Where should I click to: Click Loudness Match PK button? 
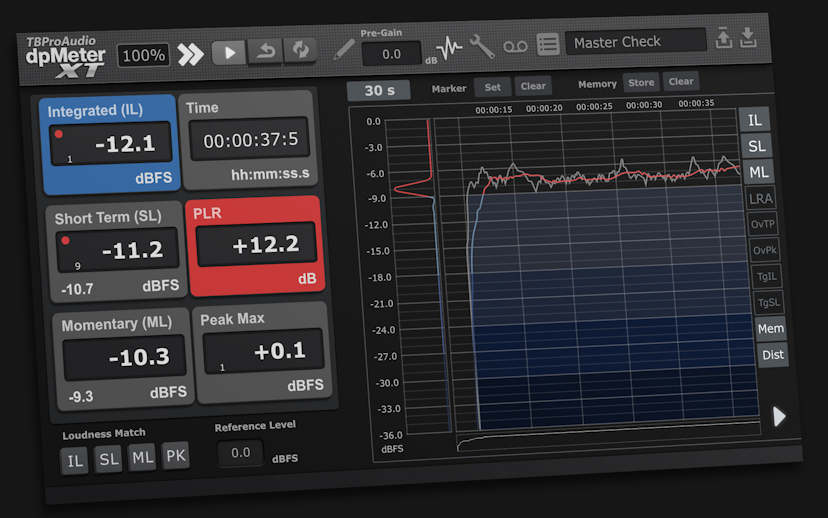176,455
